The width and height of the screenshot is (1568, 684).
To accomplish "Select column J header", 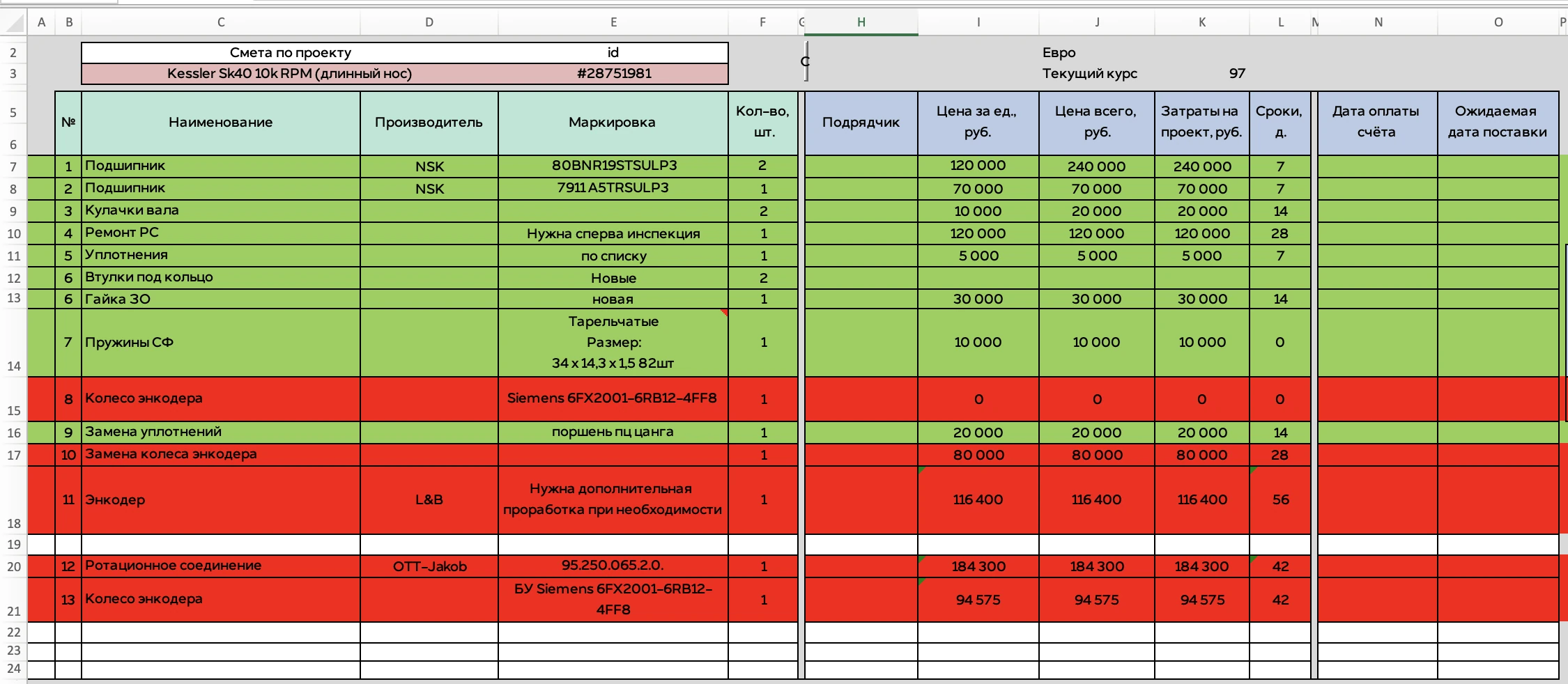I will click(x=1097, y=22).
